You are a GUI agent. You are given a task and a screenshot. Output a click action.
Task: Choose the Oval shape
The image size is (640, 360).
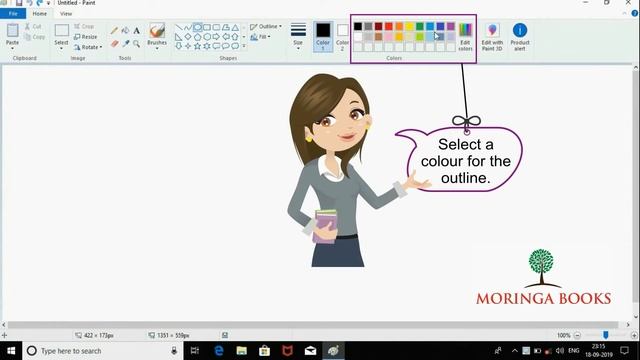click(198, 28)
